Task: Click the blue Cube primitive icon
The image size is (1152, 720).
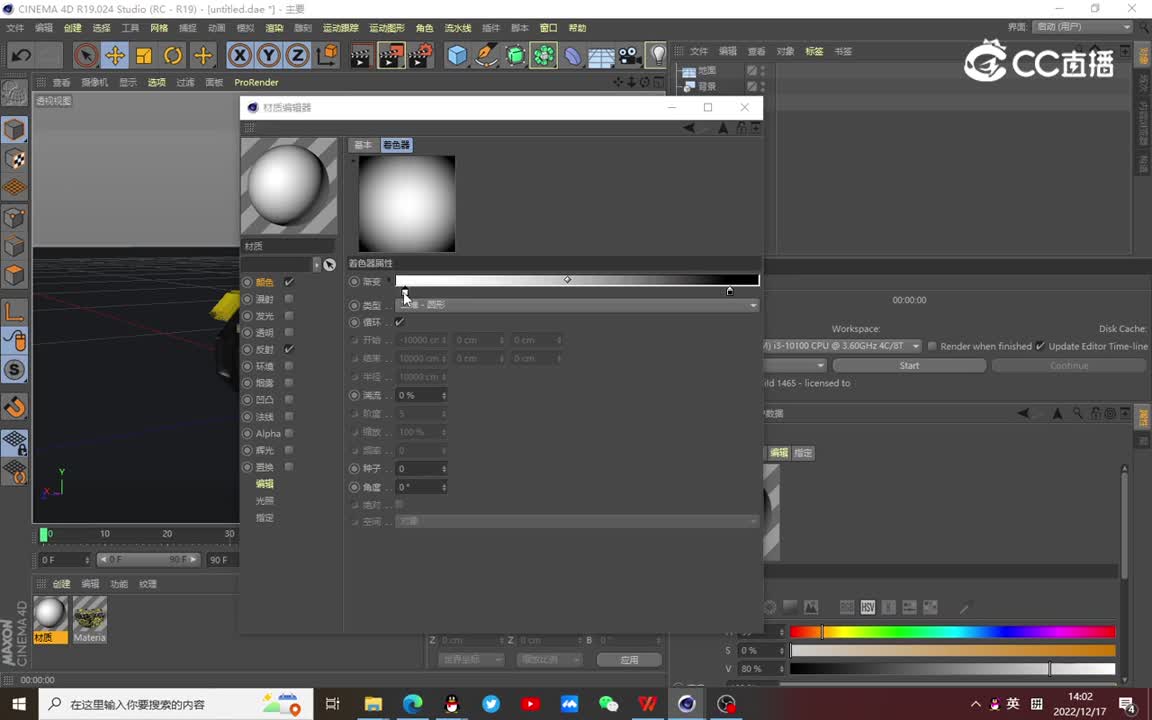Action: click(x=457, y=56)
